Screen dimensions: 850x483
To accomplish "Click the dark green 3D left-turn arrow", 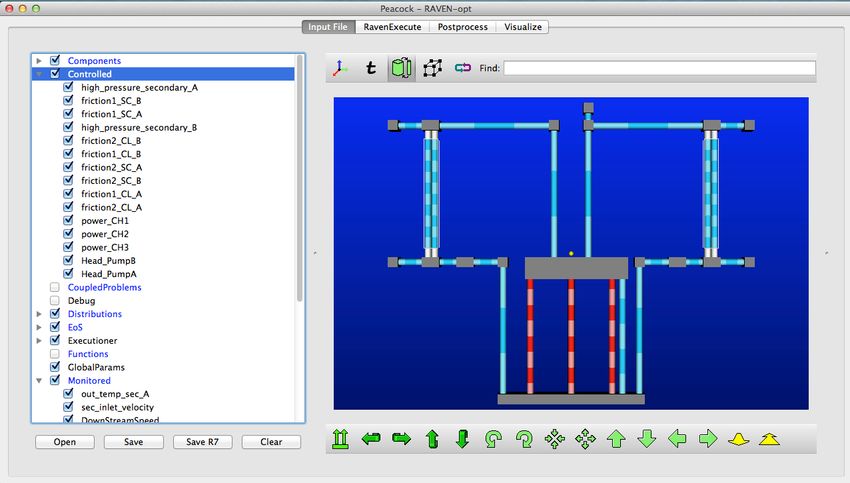I will click(x=371, y=439).
